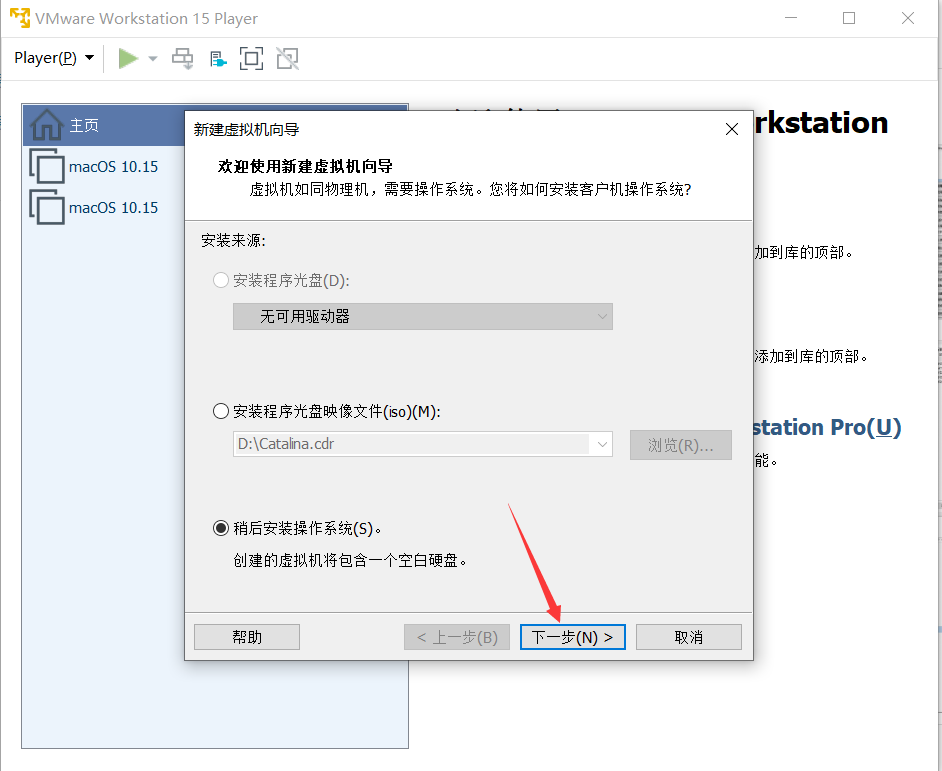This screenshot has width=942, height=771.
Task: Click the 上一步(B) back button
Action: point(457,637)
